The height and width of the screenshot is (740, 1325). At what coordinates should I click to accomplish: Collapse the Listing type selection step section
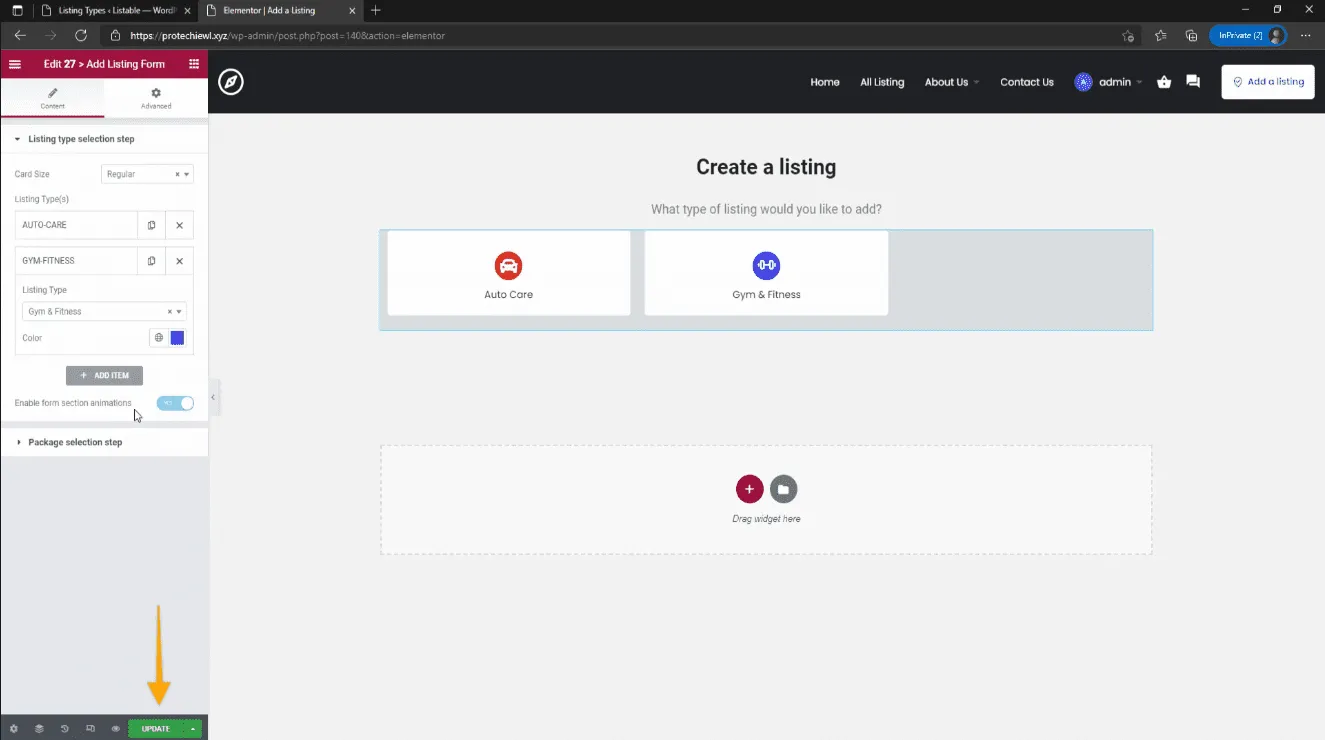(x=81, y=139)
